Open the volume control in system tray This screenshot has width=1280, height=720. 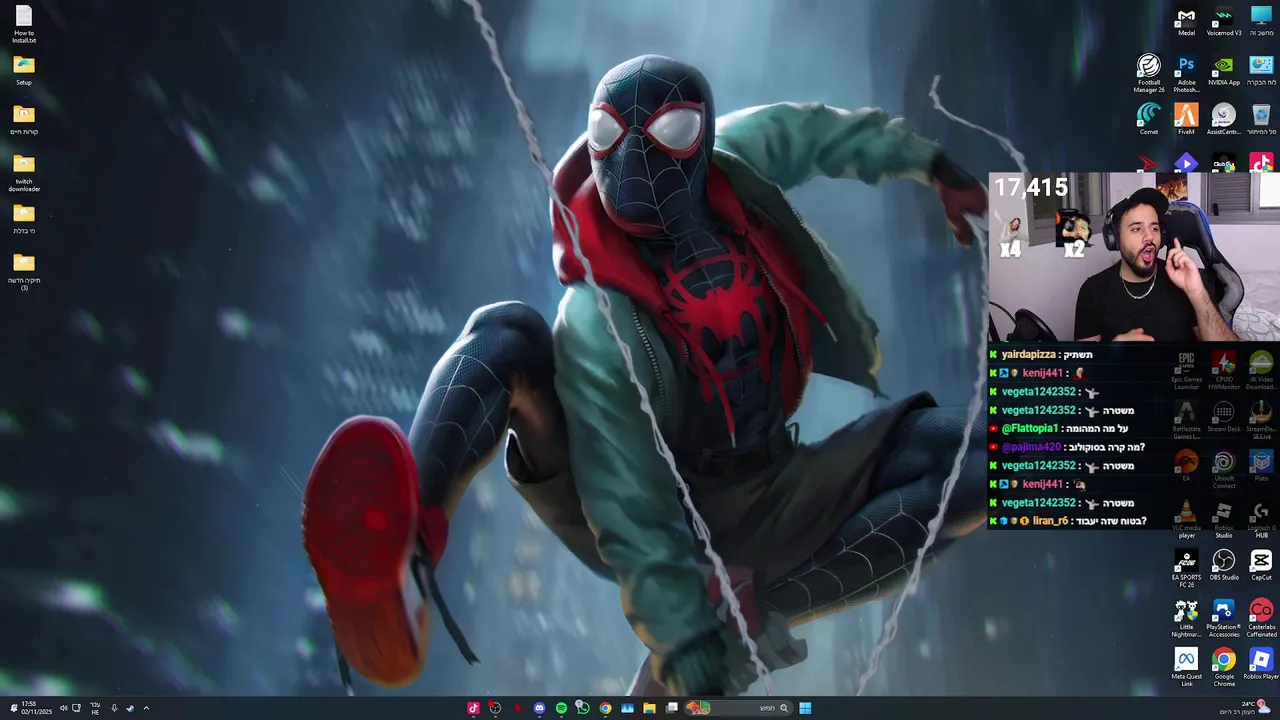coord(63,708)
